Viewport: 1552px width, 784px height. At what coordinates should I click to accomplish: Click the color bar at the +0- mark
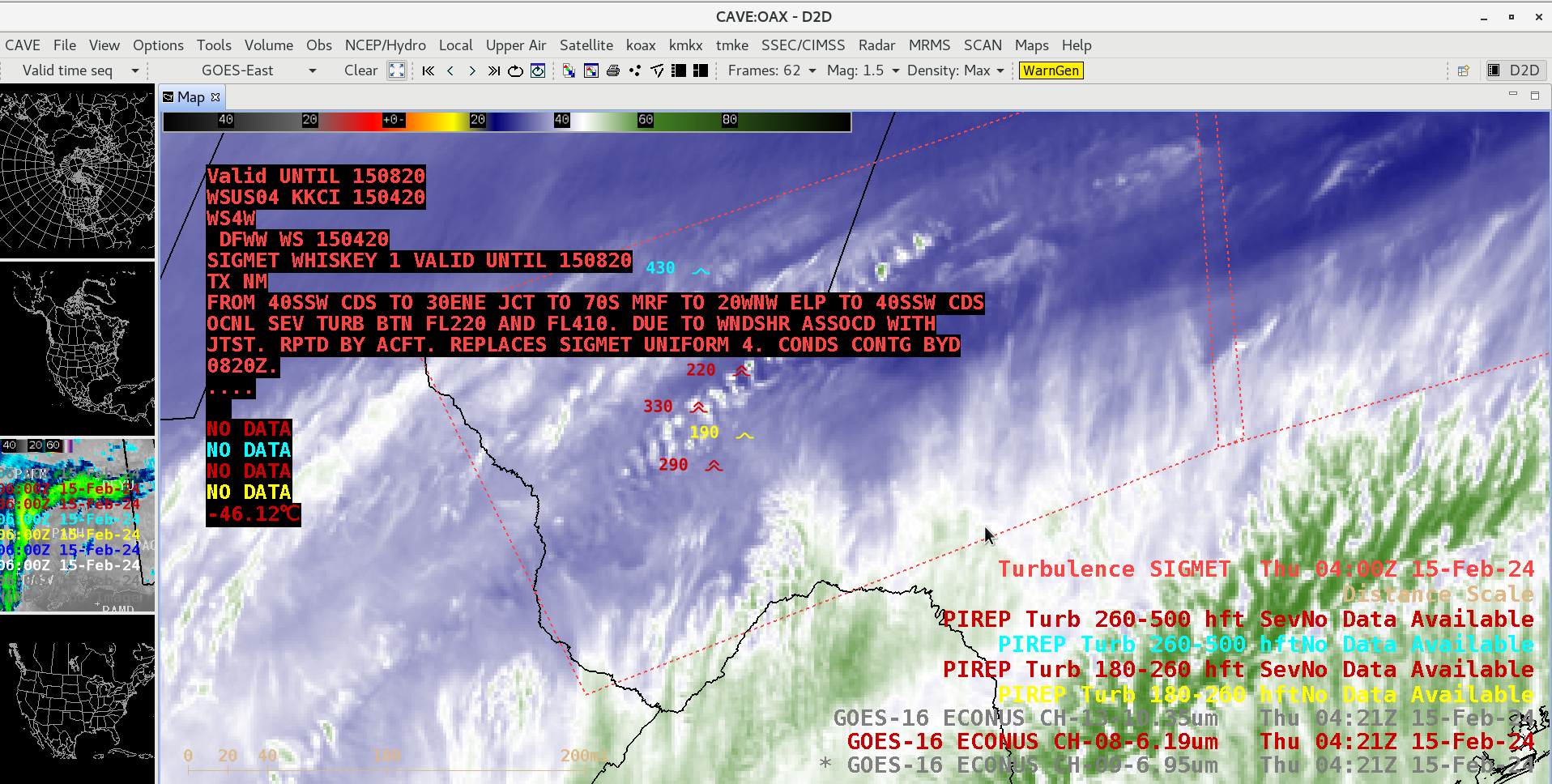point(393,120)
